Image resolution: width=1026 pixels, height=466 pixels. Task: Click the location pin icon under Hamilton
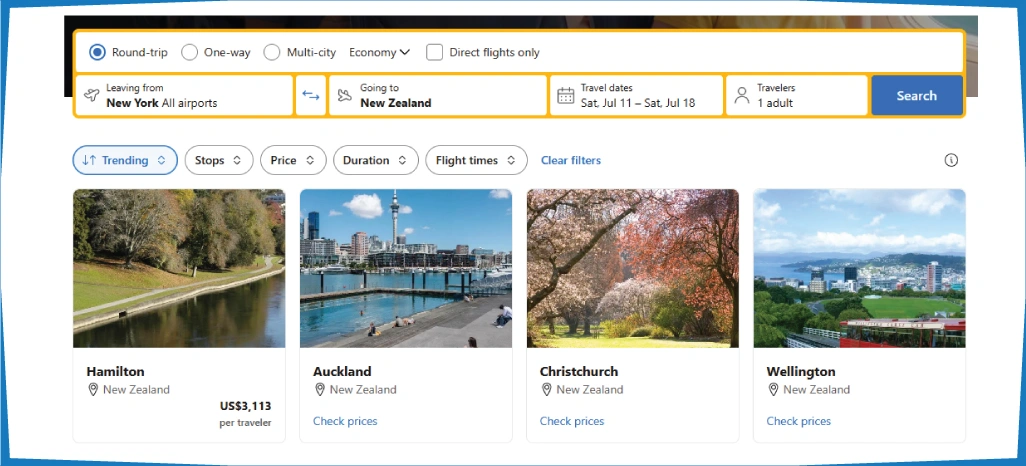[93, 389]
